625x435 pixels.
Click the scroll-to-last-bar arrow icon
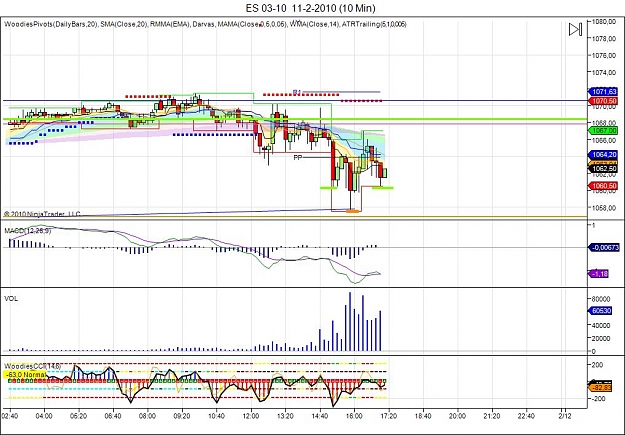click(575, 30)
